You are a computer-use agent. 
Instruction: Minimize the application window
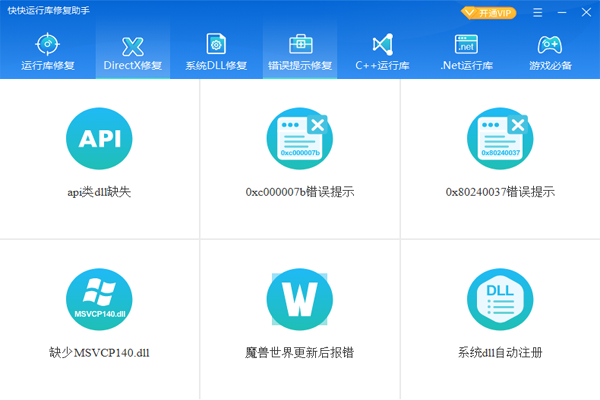click(x=562, y=13)
